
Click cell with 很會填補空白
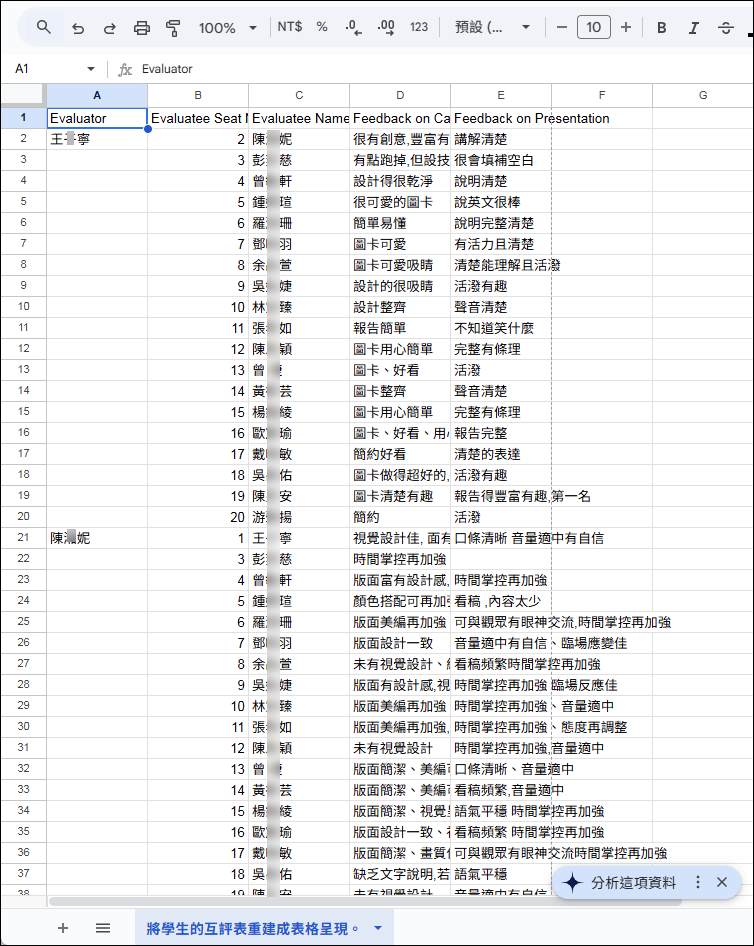[501, 160]
